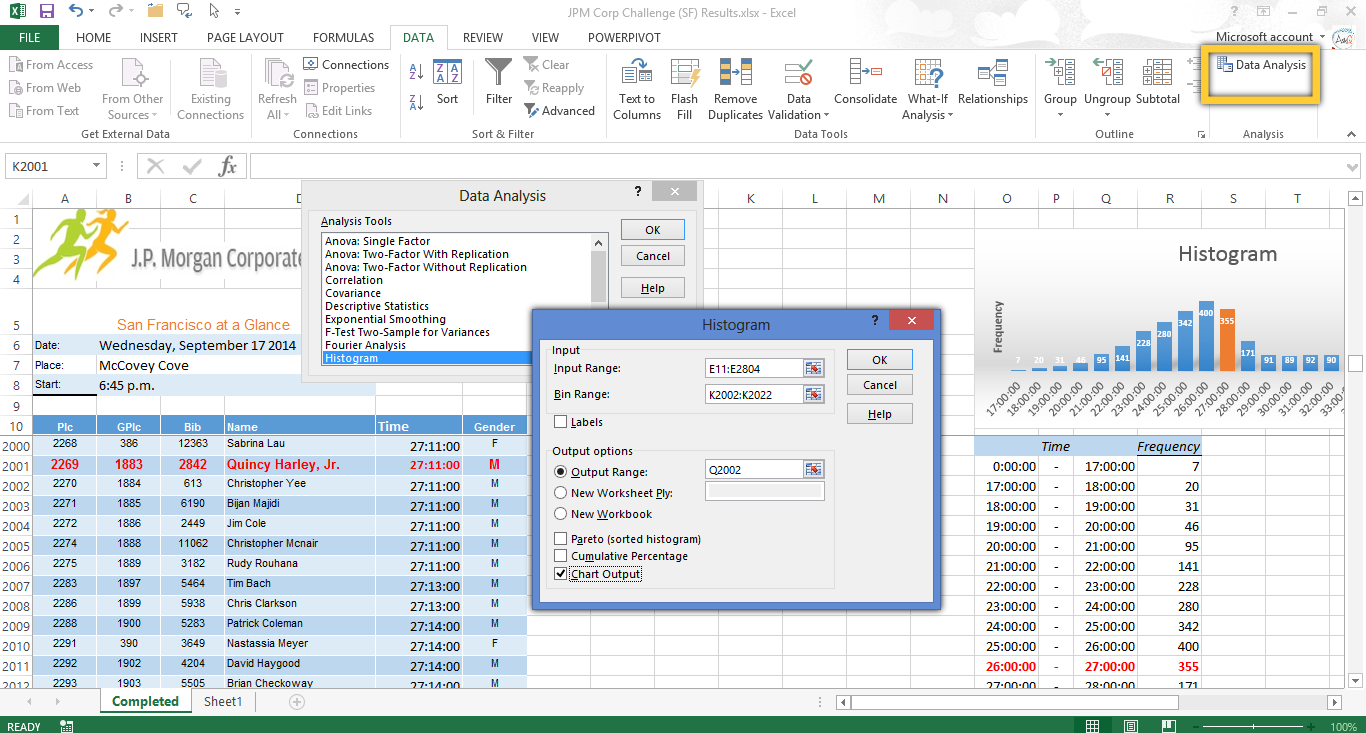Open the Outline dialog launcher
This screenshot has width=1366, height=733.
pos(1201,134)
